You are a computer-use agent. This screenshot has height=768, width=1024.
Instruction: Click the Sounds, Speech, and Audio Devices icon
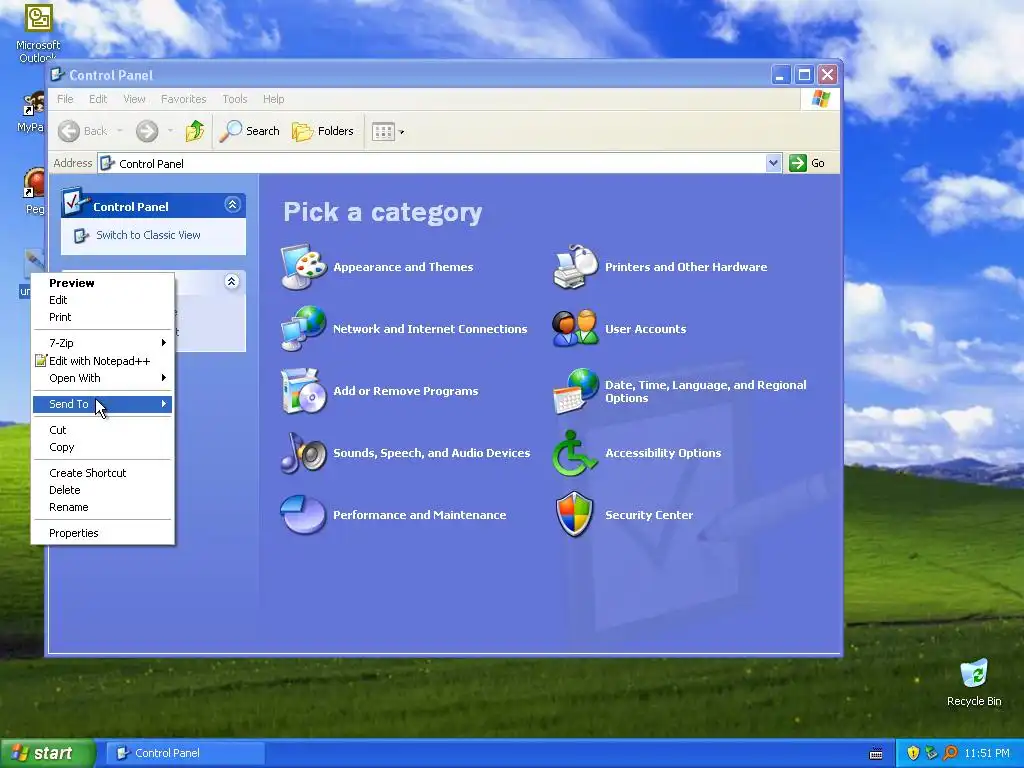pos(304,453)
